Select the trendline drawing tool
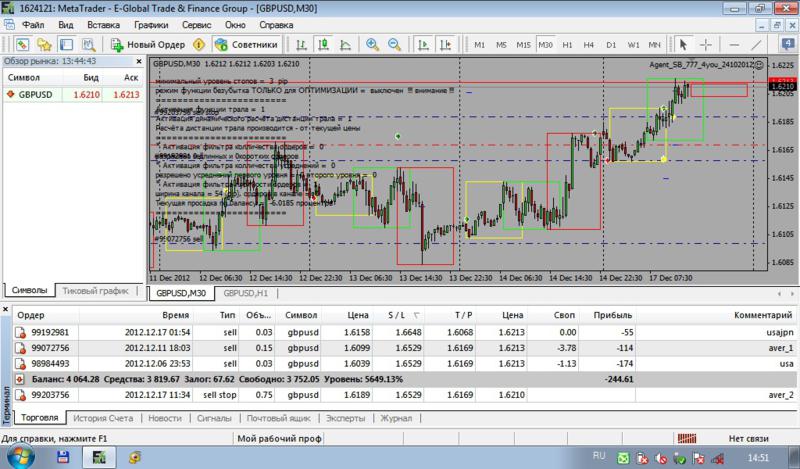Viewport: 800px width, 469px height. [x=756, y=44]
